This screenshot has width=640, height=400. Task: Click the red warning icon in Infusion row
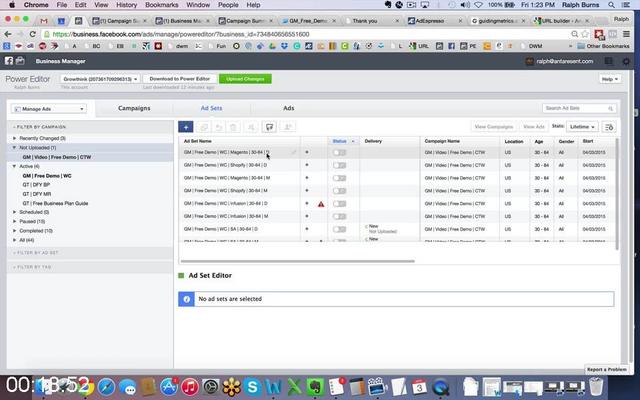point(321,204)
